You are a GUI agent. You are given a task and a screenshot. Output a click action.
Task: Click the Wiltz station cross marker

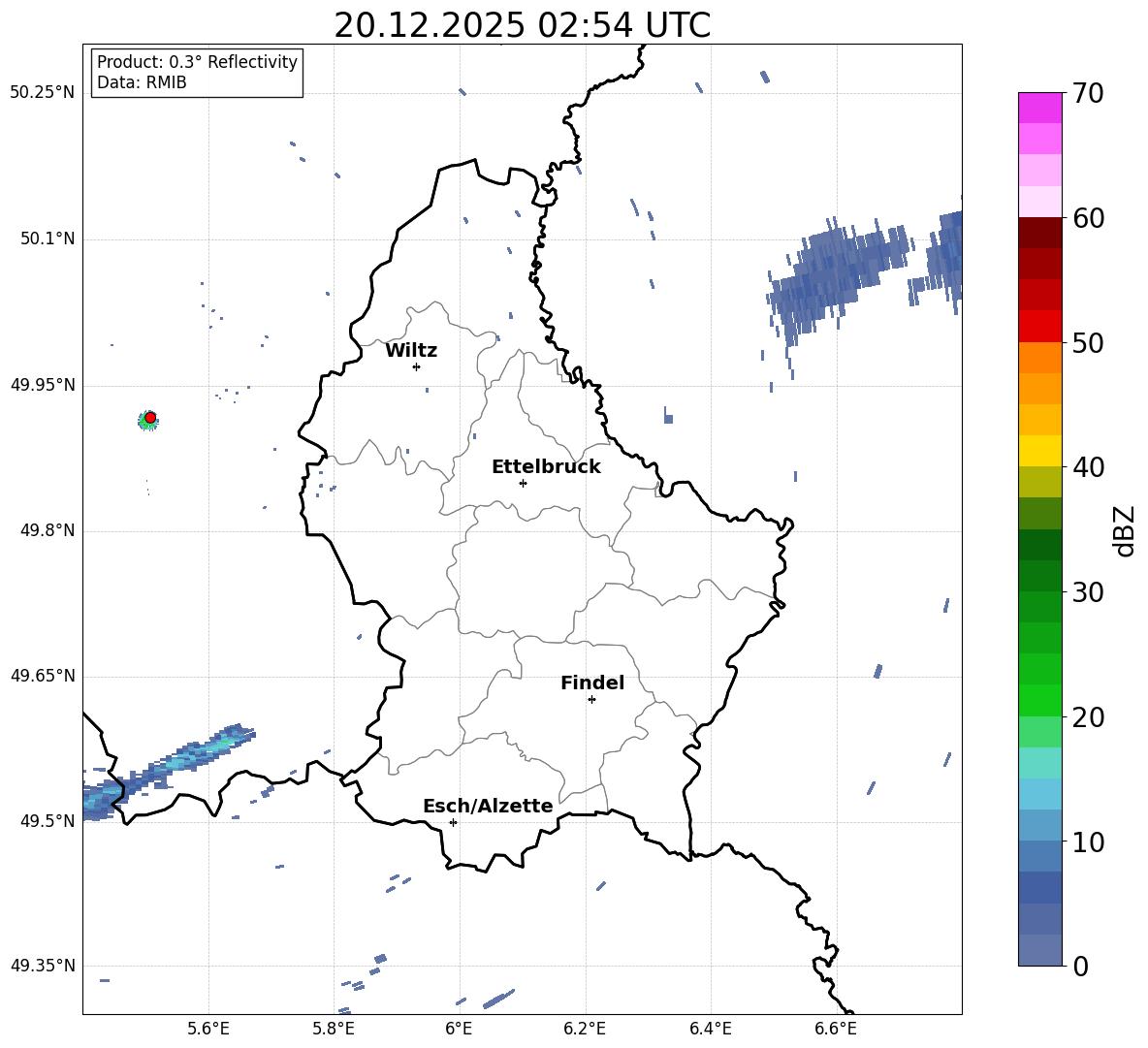417,366
